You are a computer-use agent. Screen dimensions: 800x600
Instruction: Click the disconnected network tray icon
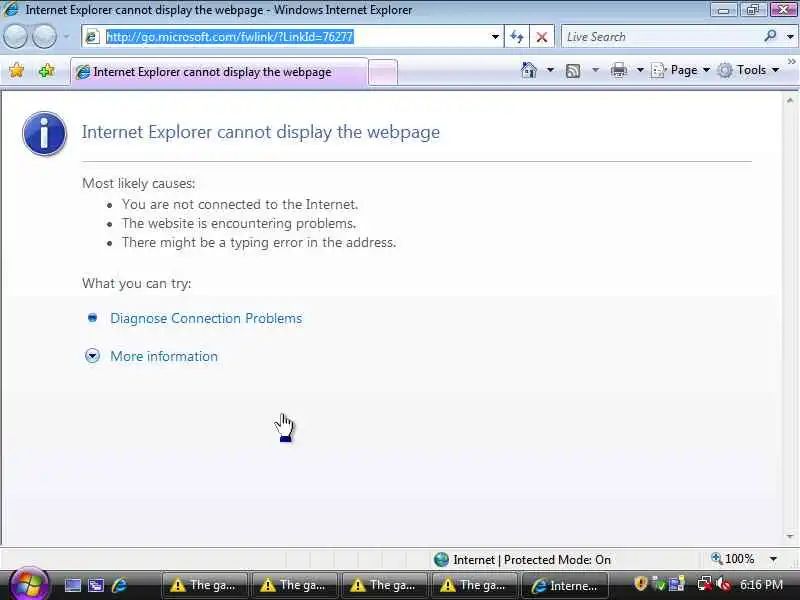coord(705,584)
